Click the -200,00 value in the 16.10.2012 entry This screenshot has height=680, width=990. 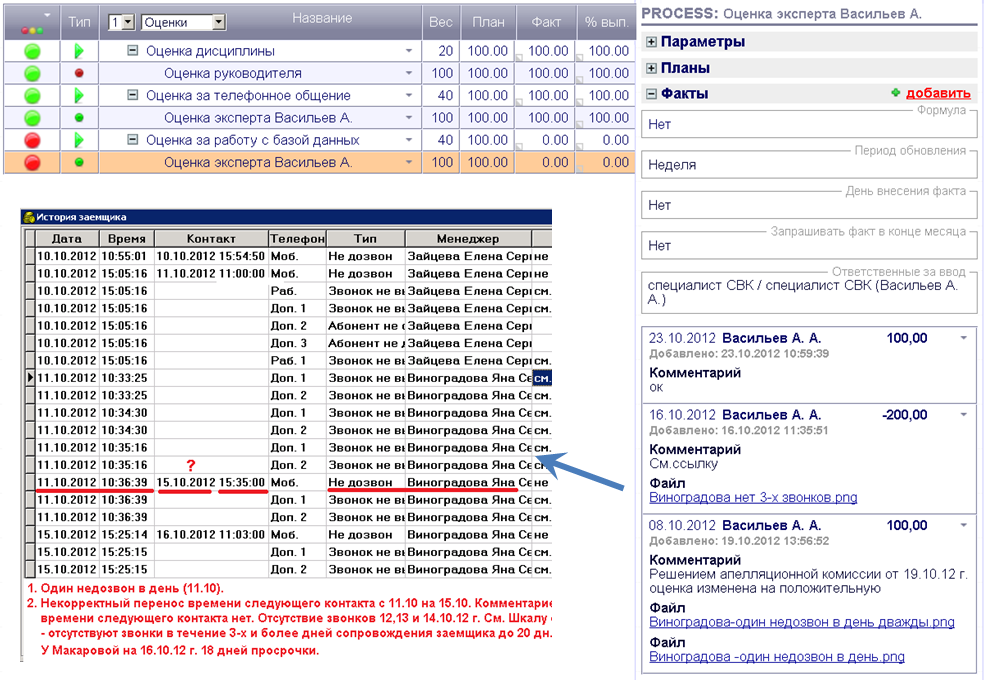pos(905,415)
